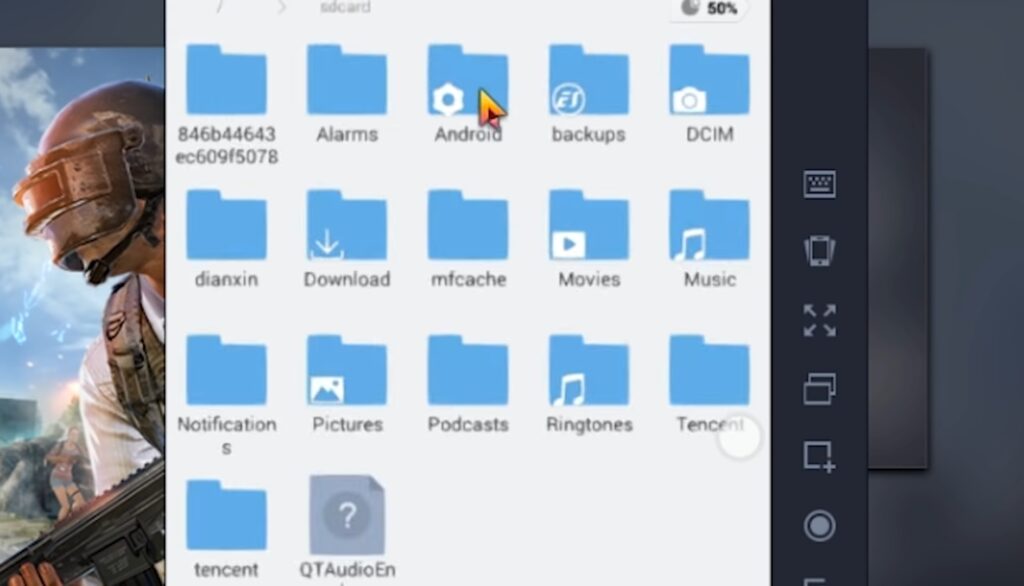Click the rotate screen icon

click(x=819, y=251)
